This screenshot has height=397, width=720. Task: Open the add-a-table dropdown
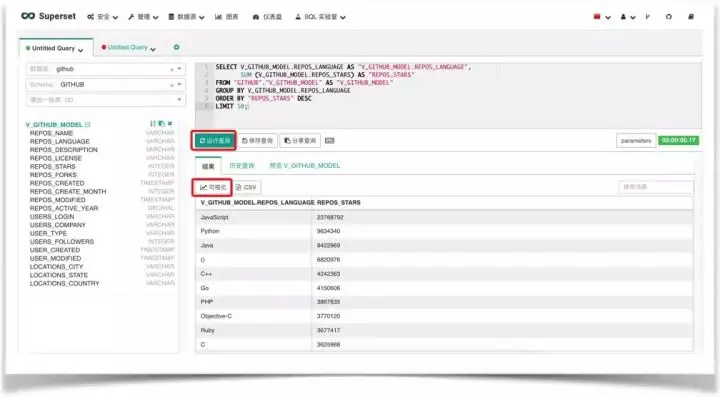click(106, 100)
